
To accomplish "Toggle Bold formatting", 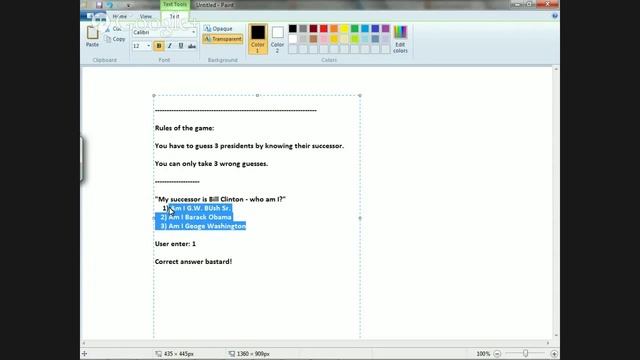I will (x=159, y=46).
